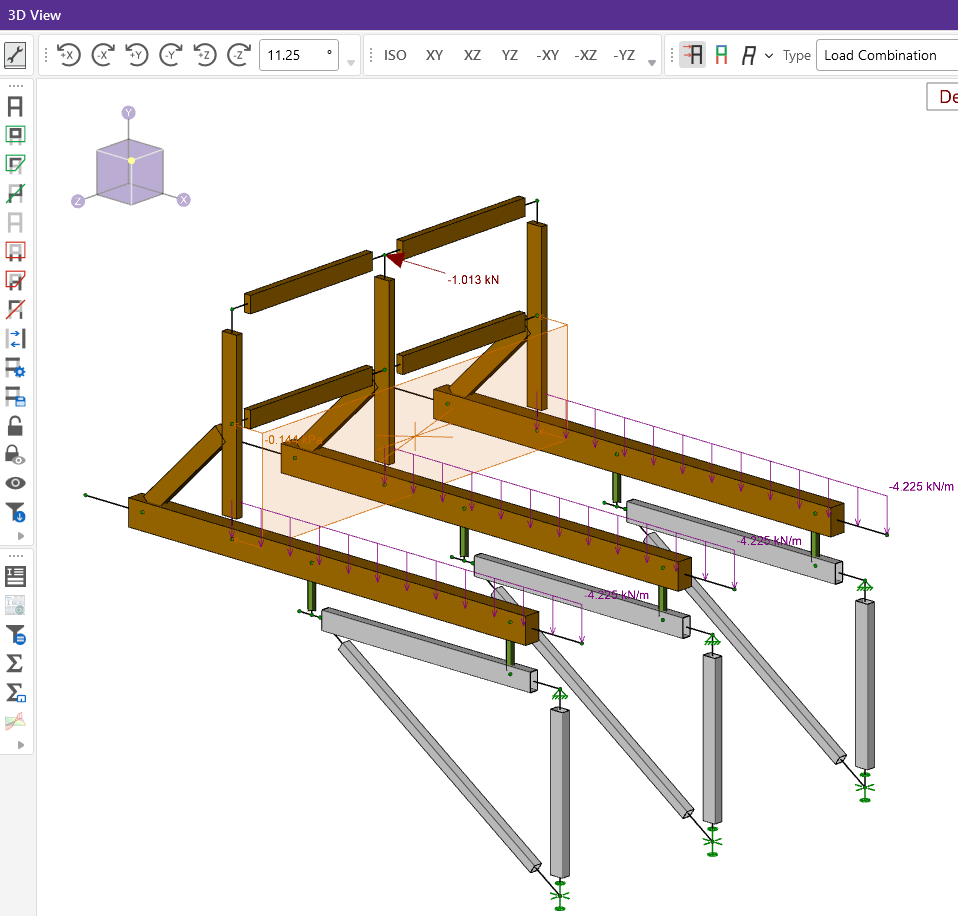Image resolution: width=958 pixels, height=916 pixels.
Task: Switch to the -XZ view
Action: point(586,55)
